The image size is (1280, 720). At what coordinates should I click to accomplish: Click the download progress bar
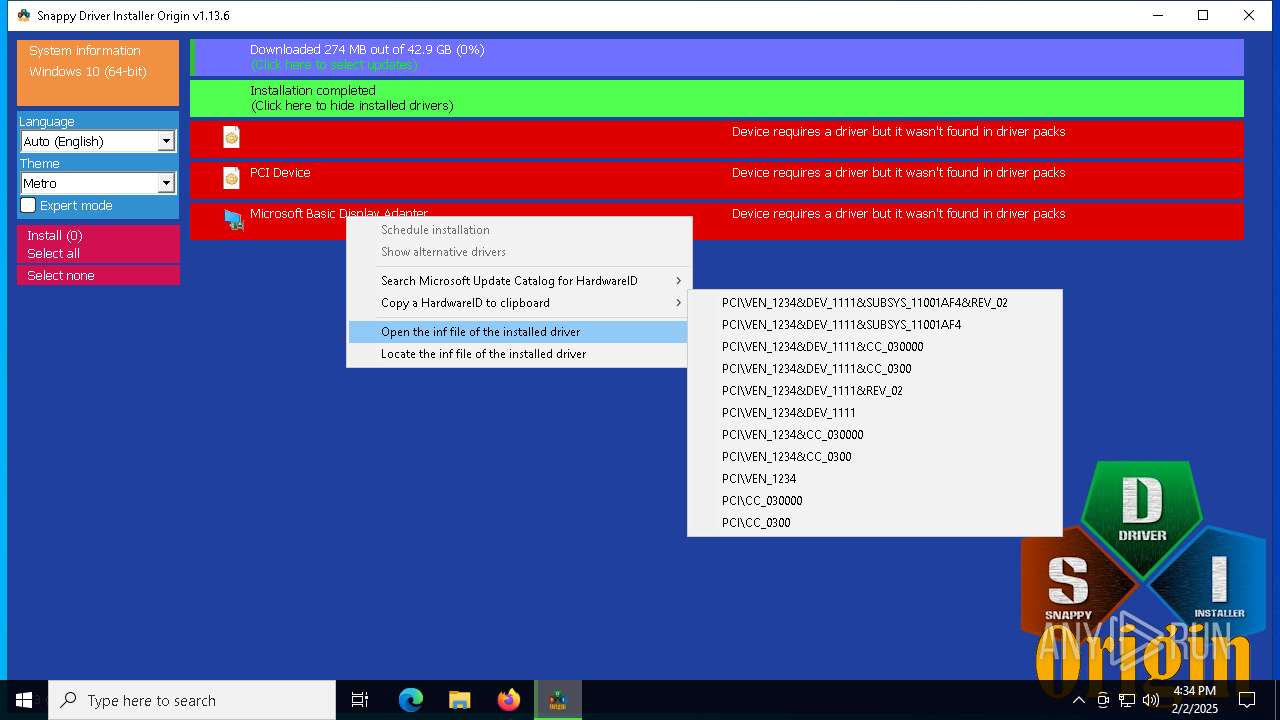point(717,57)
